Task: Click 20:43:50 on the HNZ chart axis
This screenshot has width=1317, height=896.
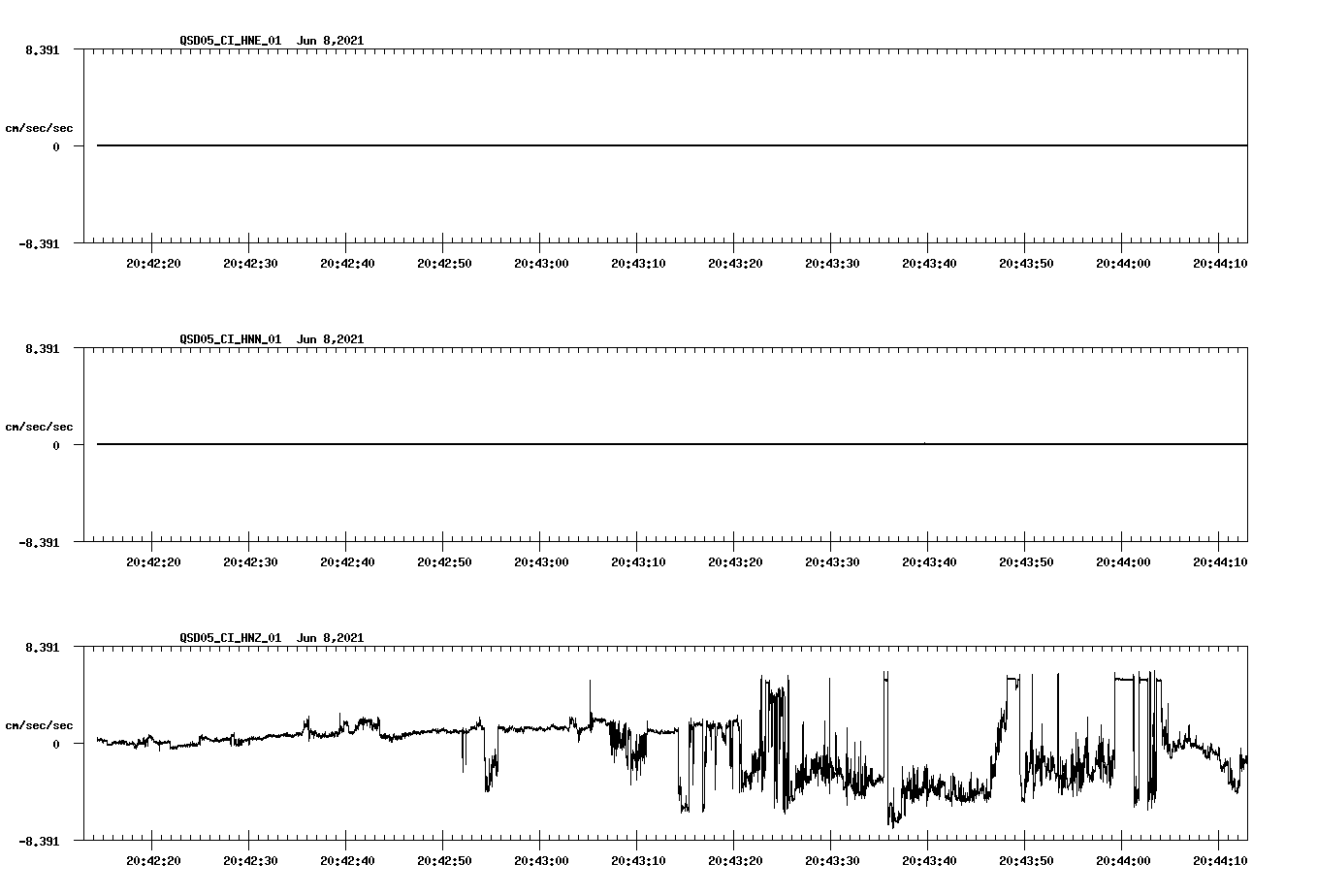Action: [1026, 861]
